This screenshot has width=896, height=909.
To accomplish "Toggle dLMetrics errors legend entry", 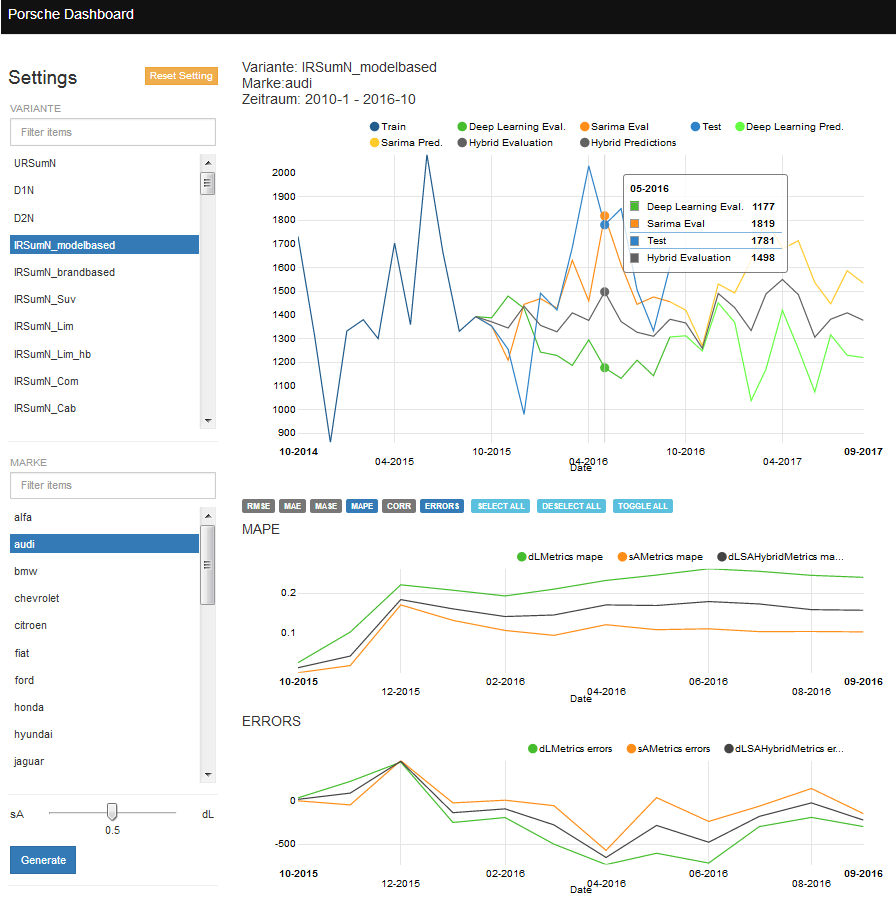I will [570, 748].
